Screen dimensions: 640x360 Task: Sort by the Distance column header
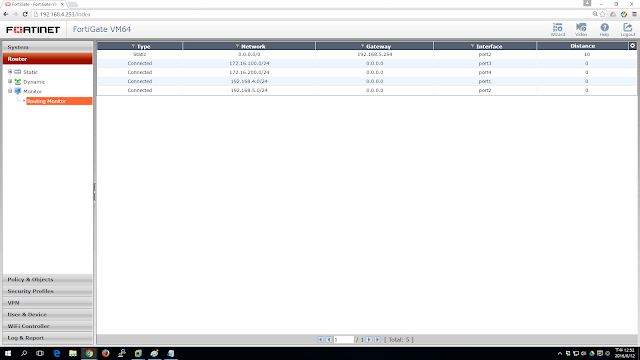582,46
